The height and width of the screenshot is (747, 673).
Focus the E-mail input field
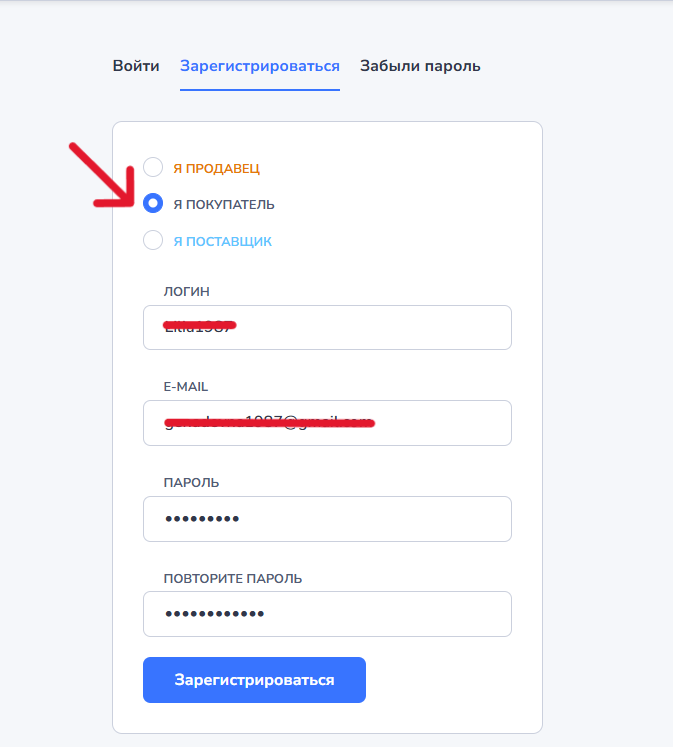tap(327, 423)
